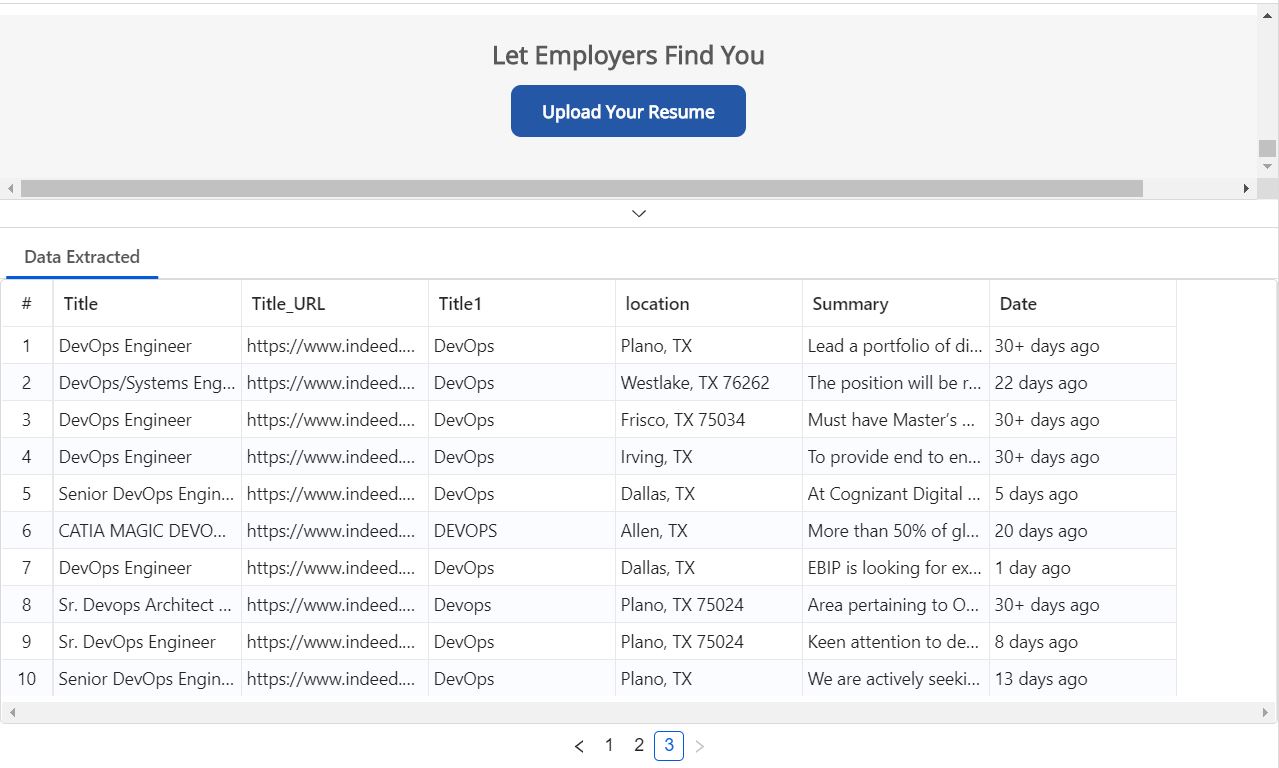Click the Title column header
The height and width of the screenshot is (768, 1279).
(x=81, y=304)
